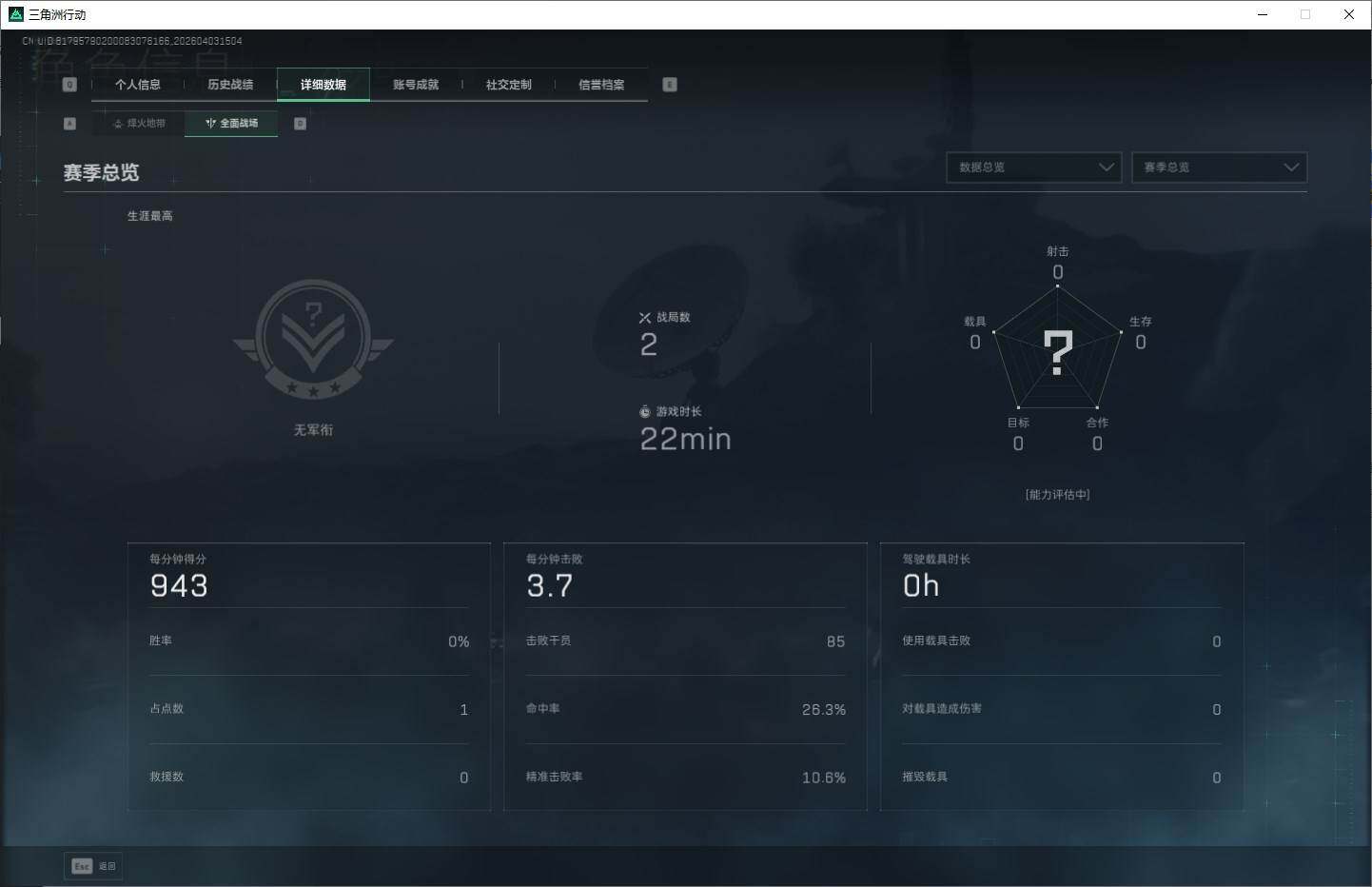This screenshot has height=887, width=1372.
Task: Click the Q key hint icon beside 个人信息
Action: (69, 85)
